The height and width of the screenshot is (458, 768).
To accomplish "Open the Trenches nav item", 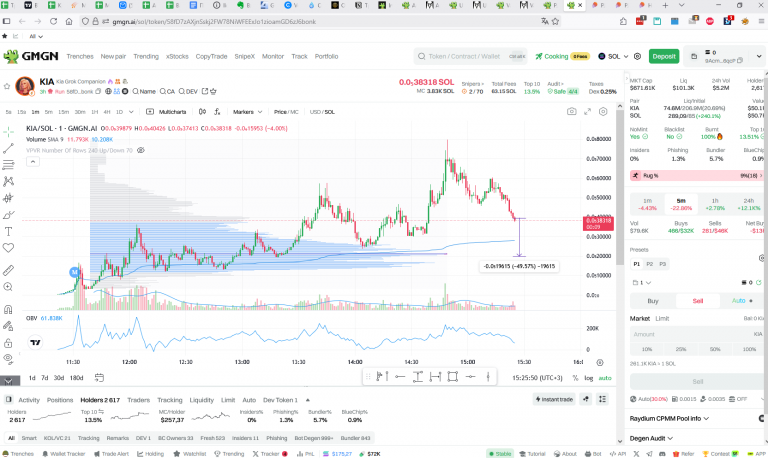I will pyautogui.click(x=80, y=56).
